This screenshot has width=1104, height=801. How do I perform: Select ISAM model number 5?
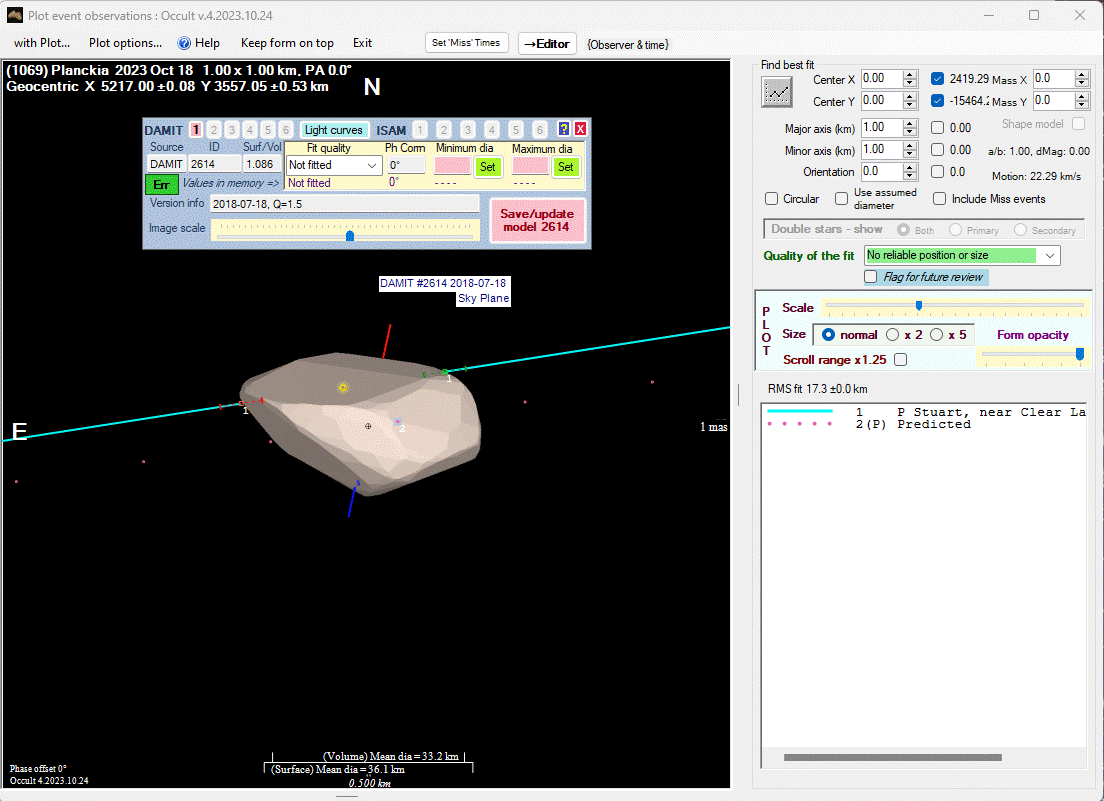[516, 130]
